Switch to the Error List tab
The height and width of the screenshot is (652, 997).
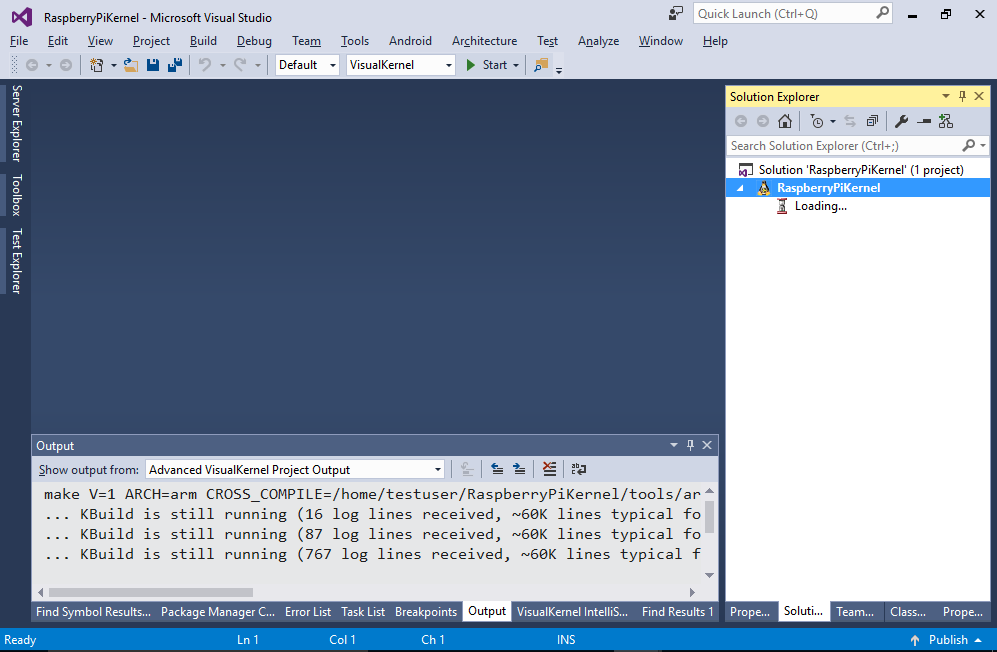tap(308, 611)
